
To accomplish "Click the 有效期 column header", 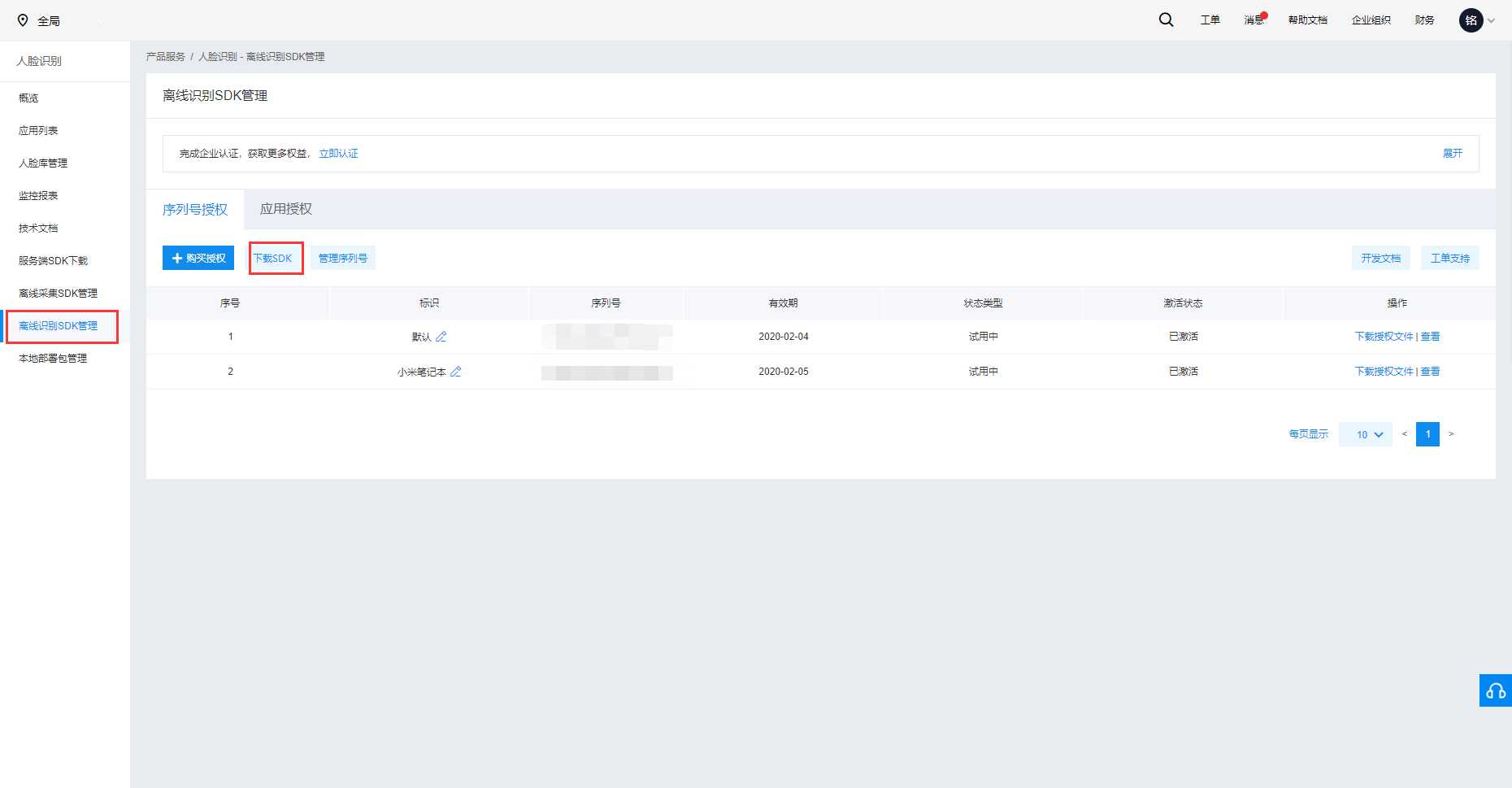I will click(784, 303).
